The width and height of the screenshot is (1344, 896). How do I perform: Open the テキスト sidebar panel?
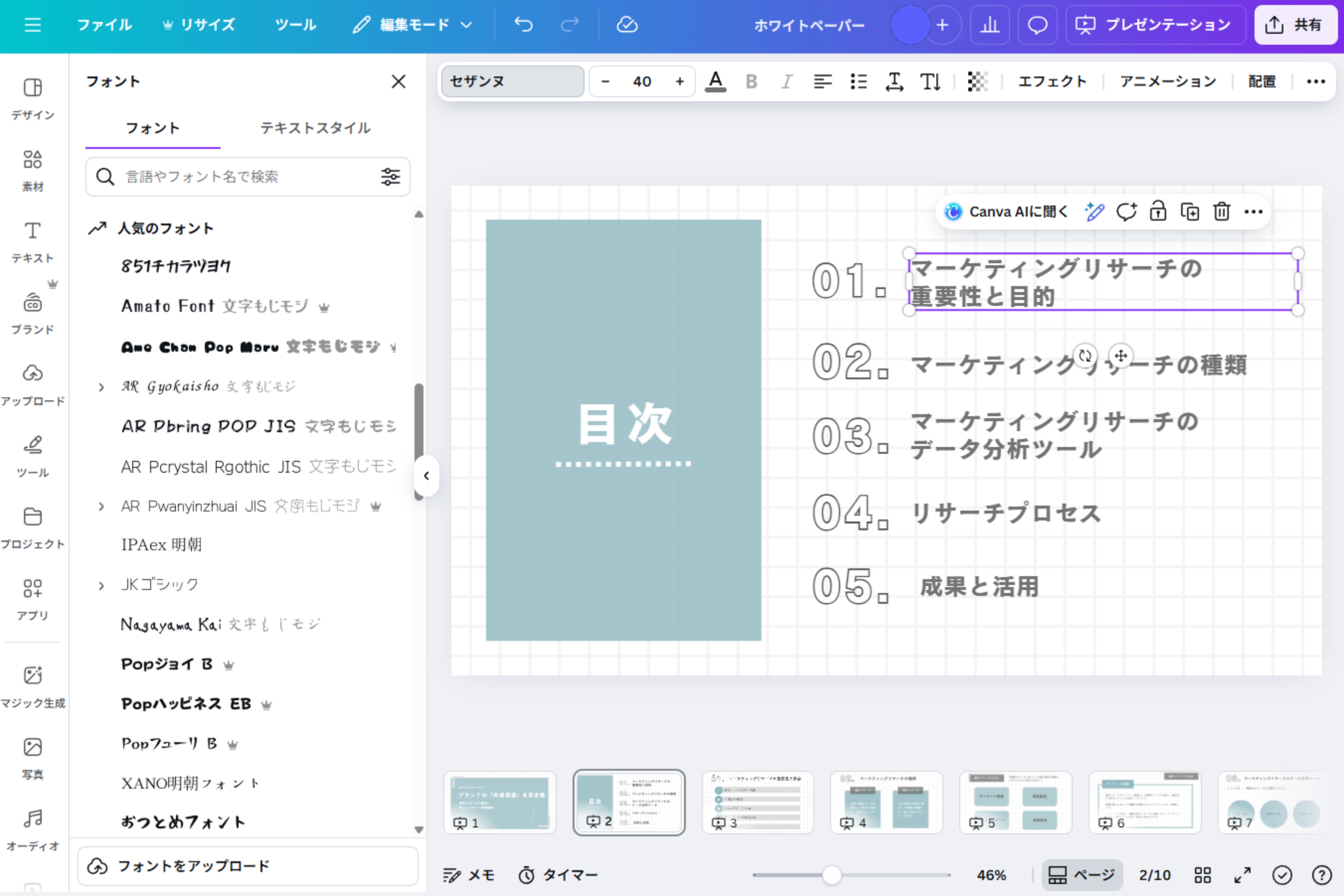click(x=33, y=242)
